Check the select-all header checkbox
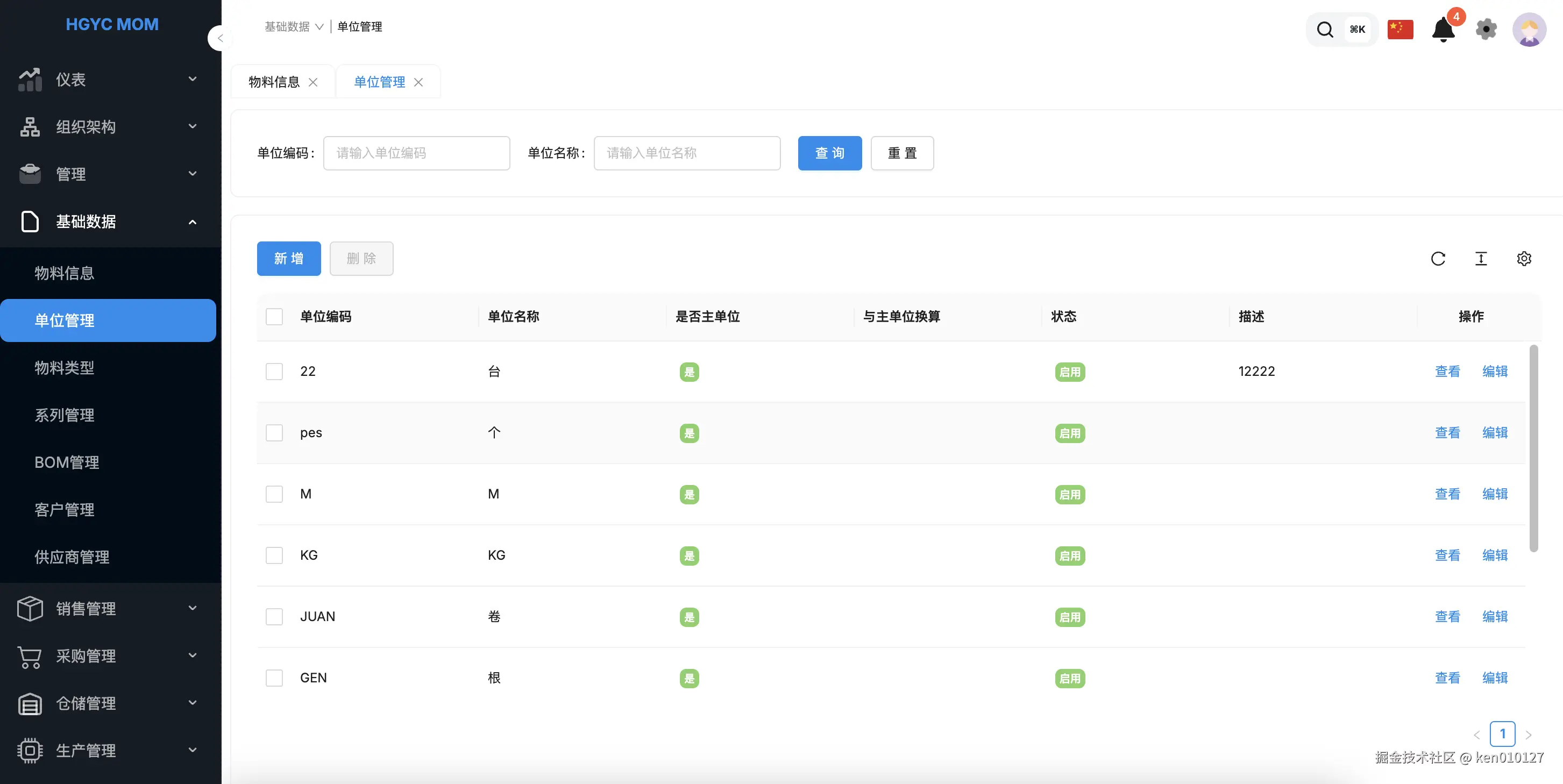Viewport: 1563px width, 784px height. coord(274,317)
